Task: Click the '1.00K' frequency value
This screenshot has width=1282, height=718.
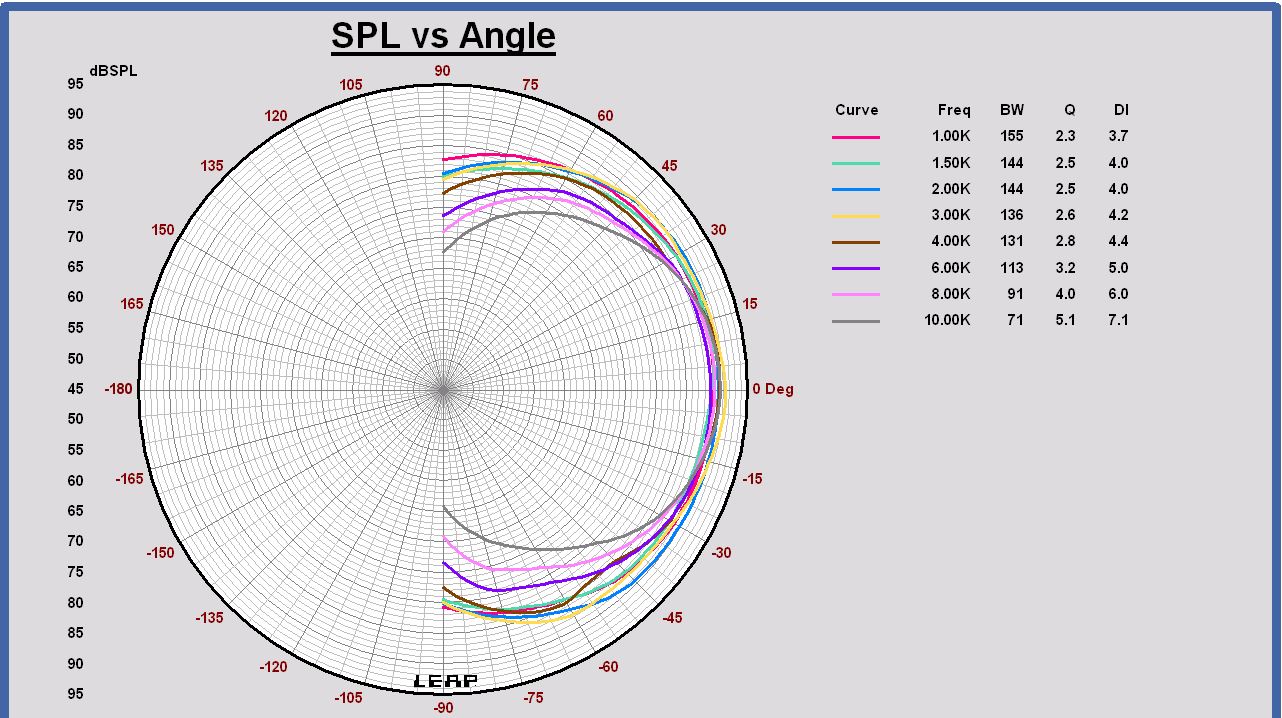Action: pyautogui.click(x=951, y=136)
